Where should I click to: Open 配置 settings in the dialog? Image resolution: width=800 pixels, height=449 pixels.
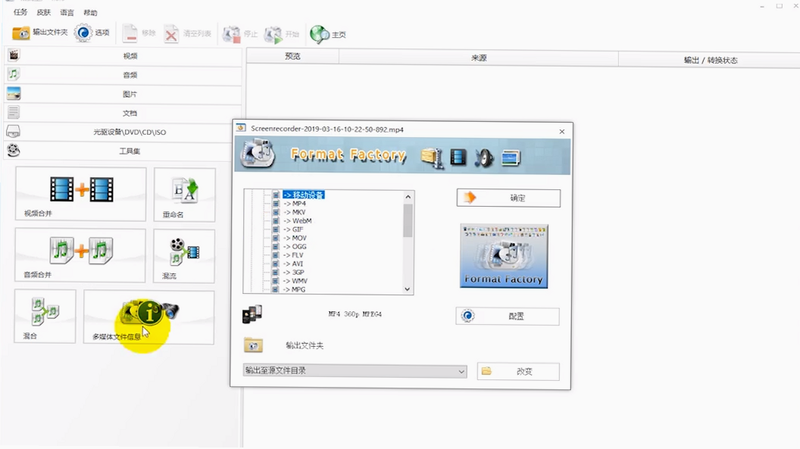[507, 316]
